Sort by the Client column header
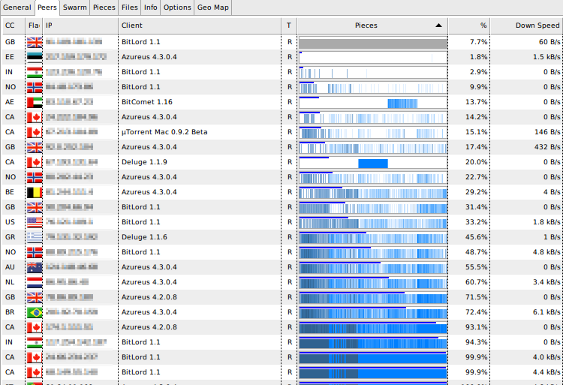The height and width of the screenshot is (385, 563). click(x=200, y=25)
